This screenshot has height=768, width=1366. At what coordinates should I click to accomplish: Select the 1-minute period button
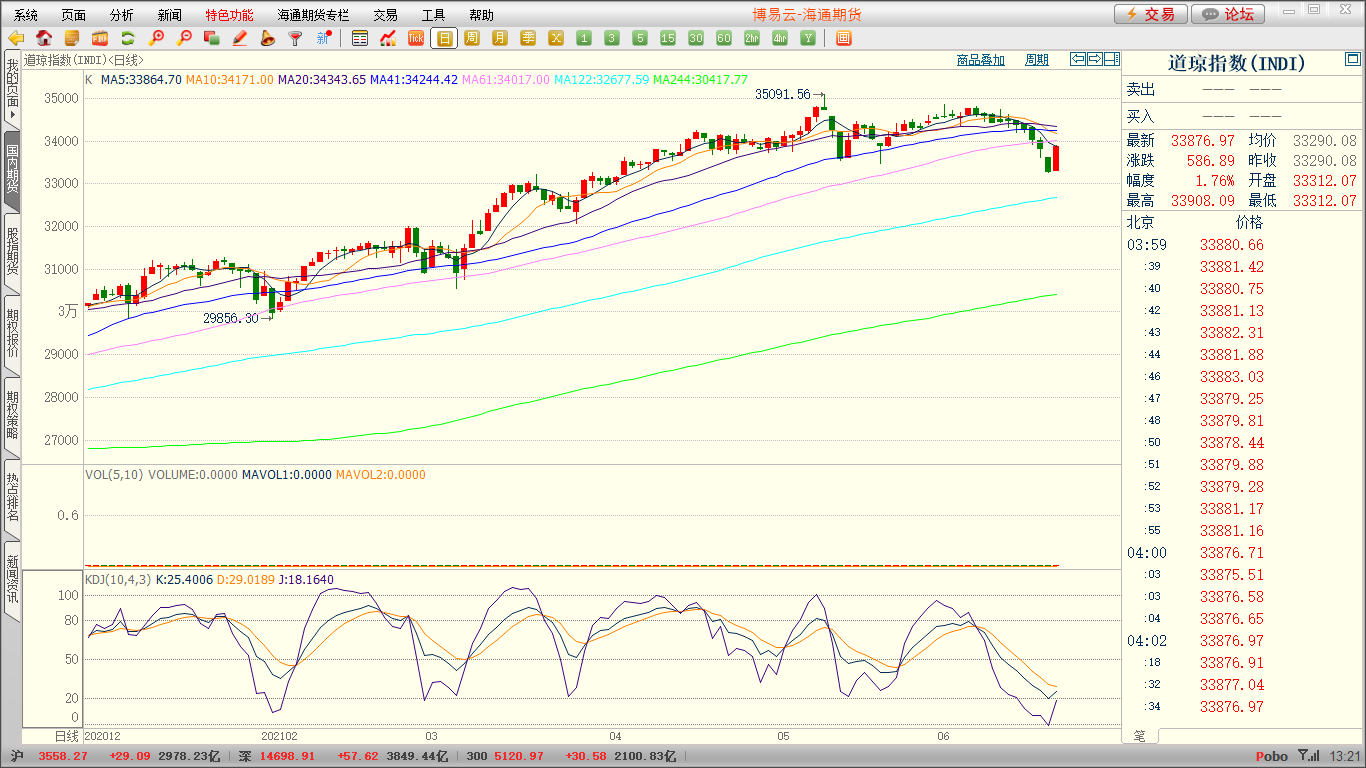tap(584, 38)
